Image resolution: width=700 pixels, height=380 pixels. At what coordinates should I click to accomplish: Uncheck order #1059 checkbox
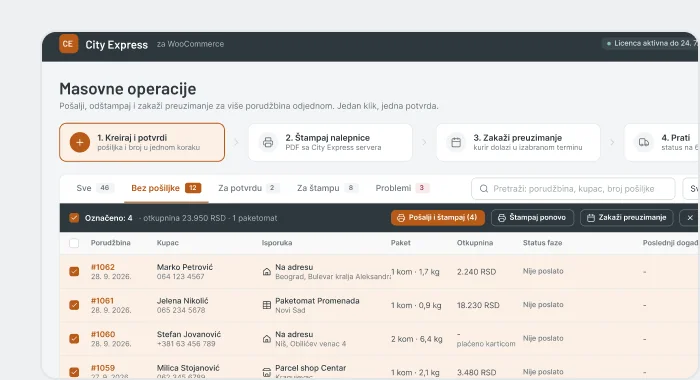(74, 372)
